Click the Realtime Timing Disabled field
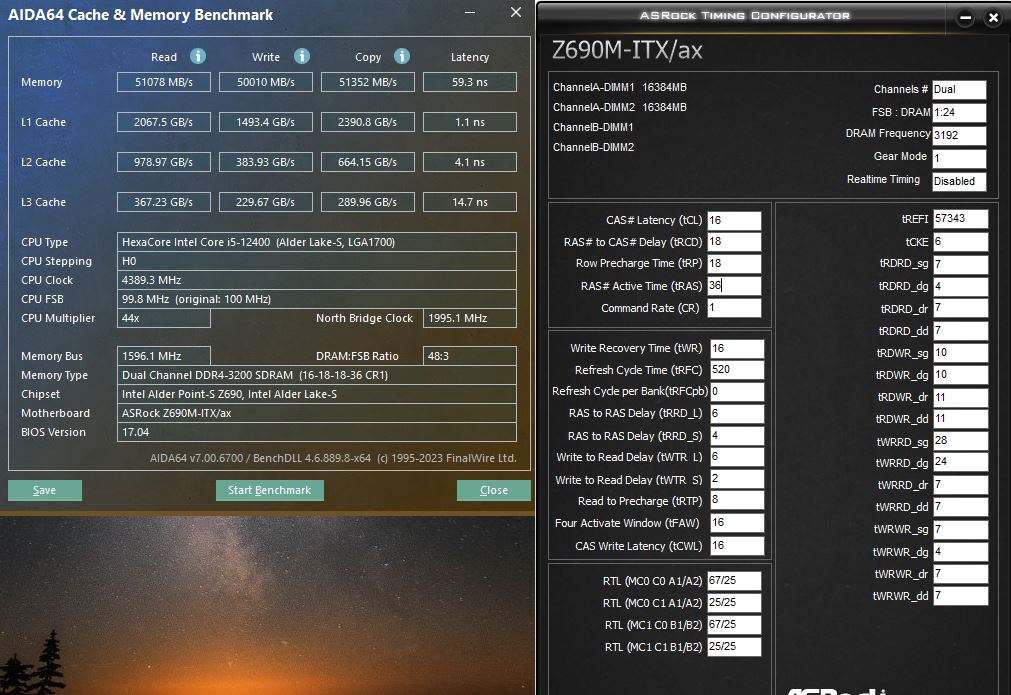 point(959,181)
